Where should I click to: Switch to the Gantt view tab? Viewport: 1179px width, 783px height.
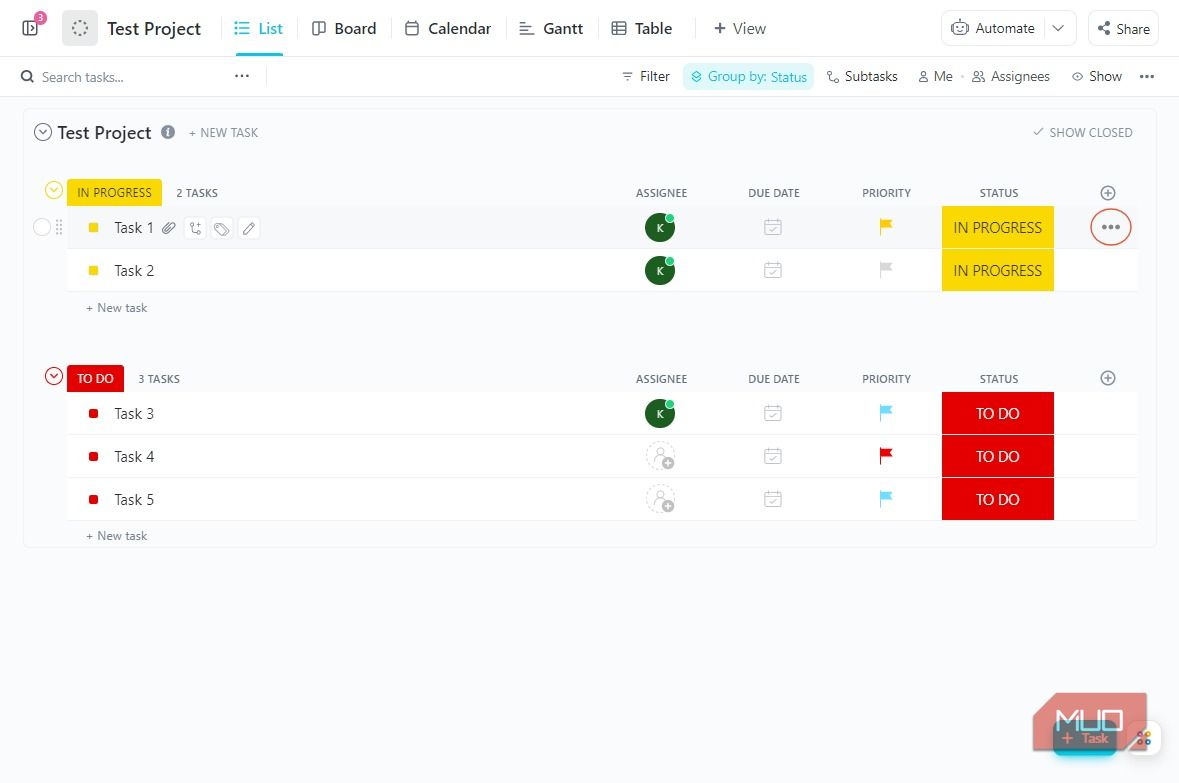[551, 29]
